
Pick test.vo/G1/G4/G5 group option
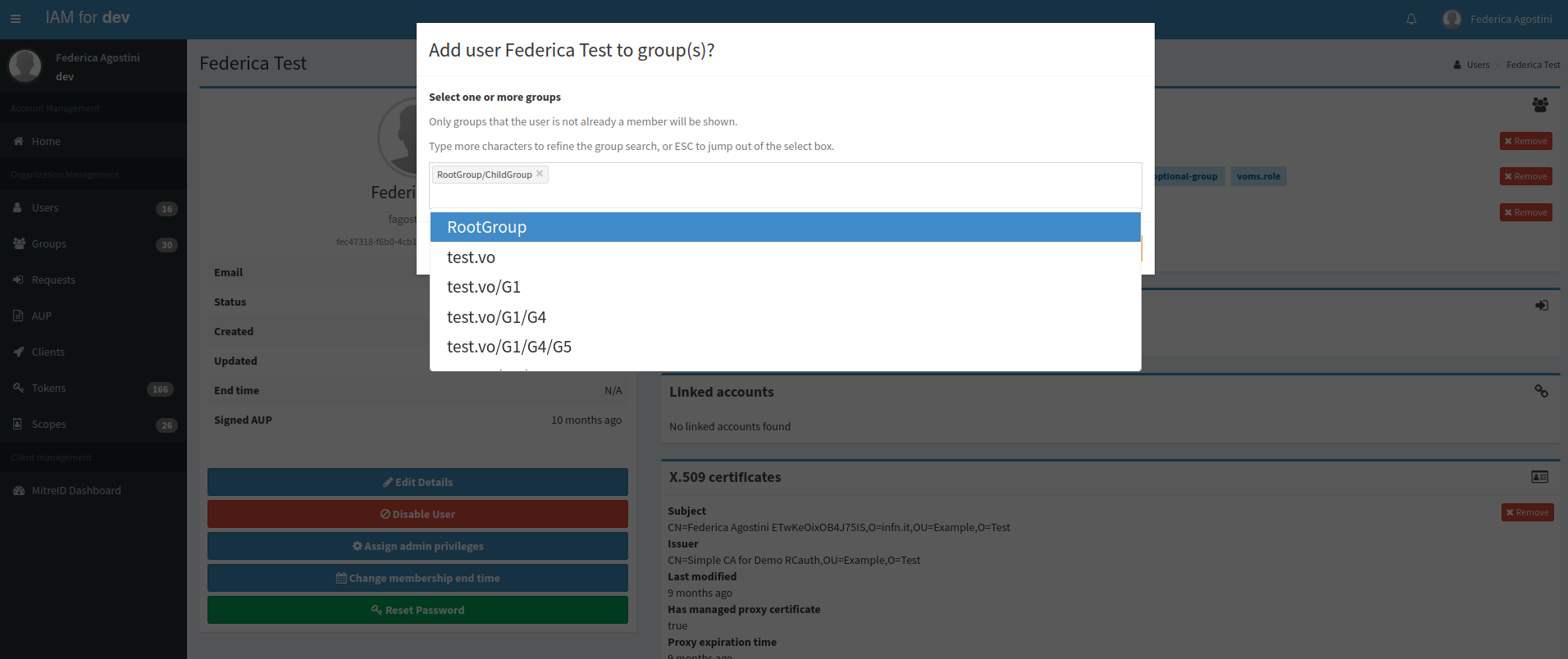coord(508,347)
